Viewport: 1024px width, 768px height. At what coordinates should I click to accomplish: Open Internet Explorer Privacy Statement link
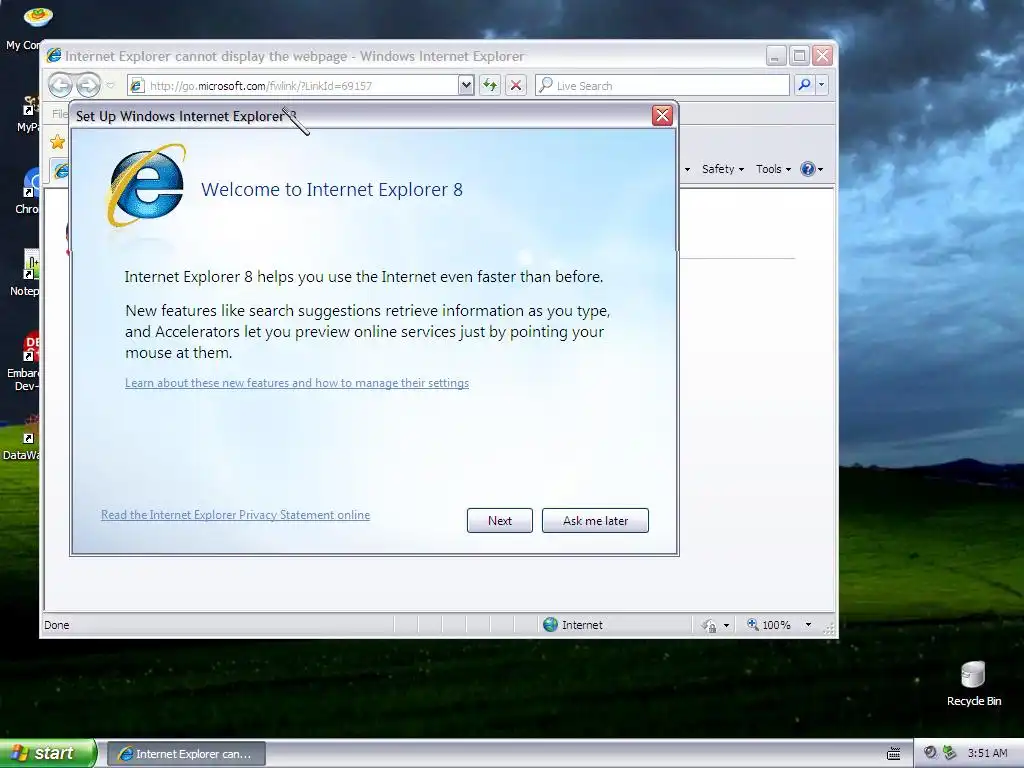[235, 515]
